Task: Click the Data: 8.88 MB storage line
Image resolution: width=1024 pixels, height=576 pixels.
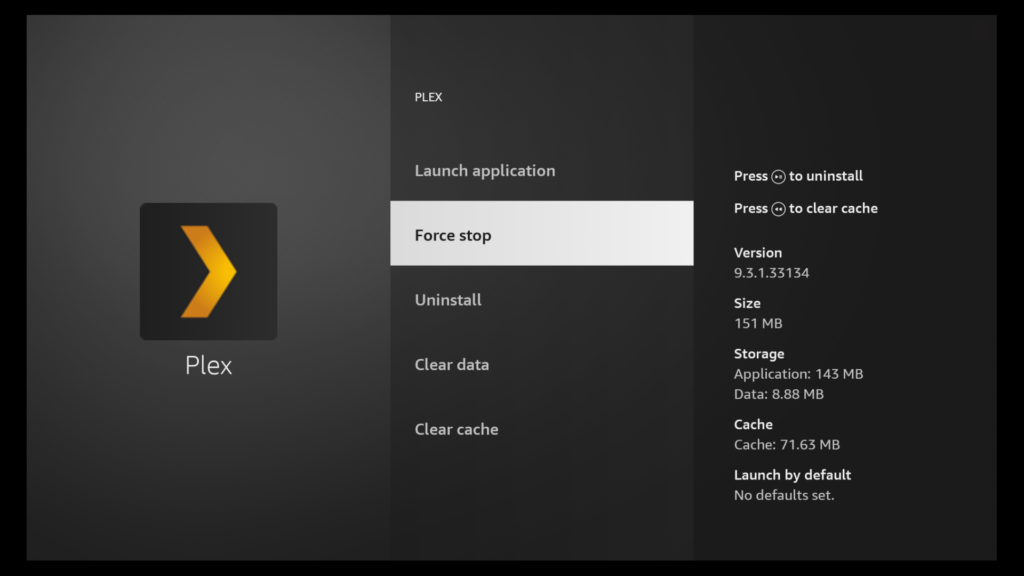Action: tap(778, 394)
